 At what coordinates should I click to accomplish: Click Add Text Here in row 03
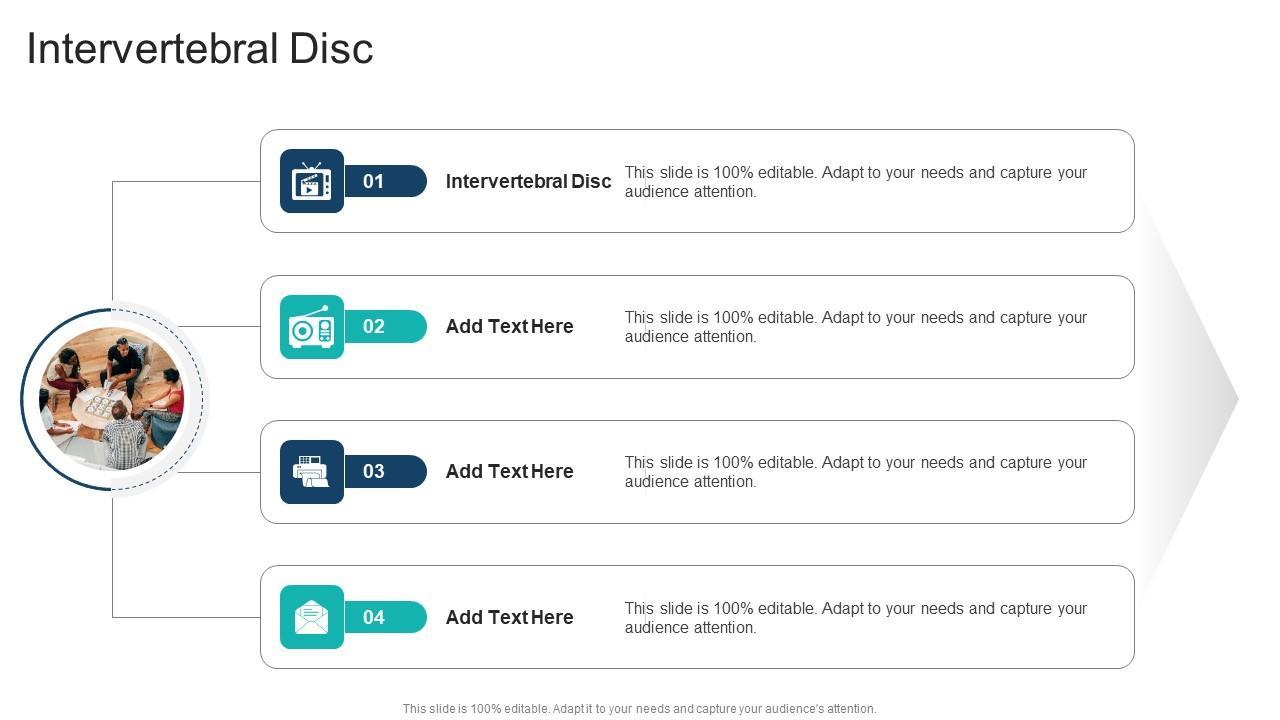click(509, 471)
